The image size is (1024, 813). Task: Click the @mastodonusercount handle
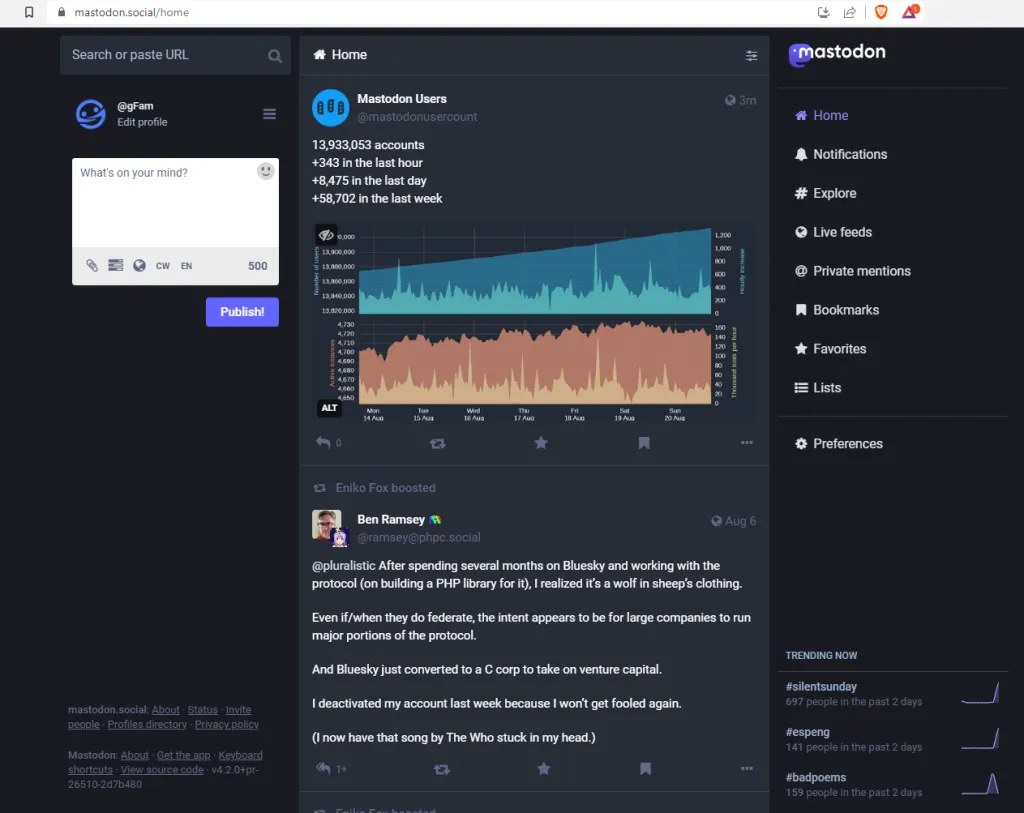(x=417, y=117)
